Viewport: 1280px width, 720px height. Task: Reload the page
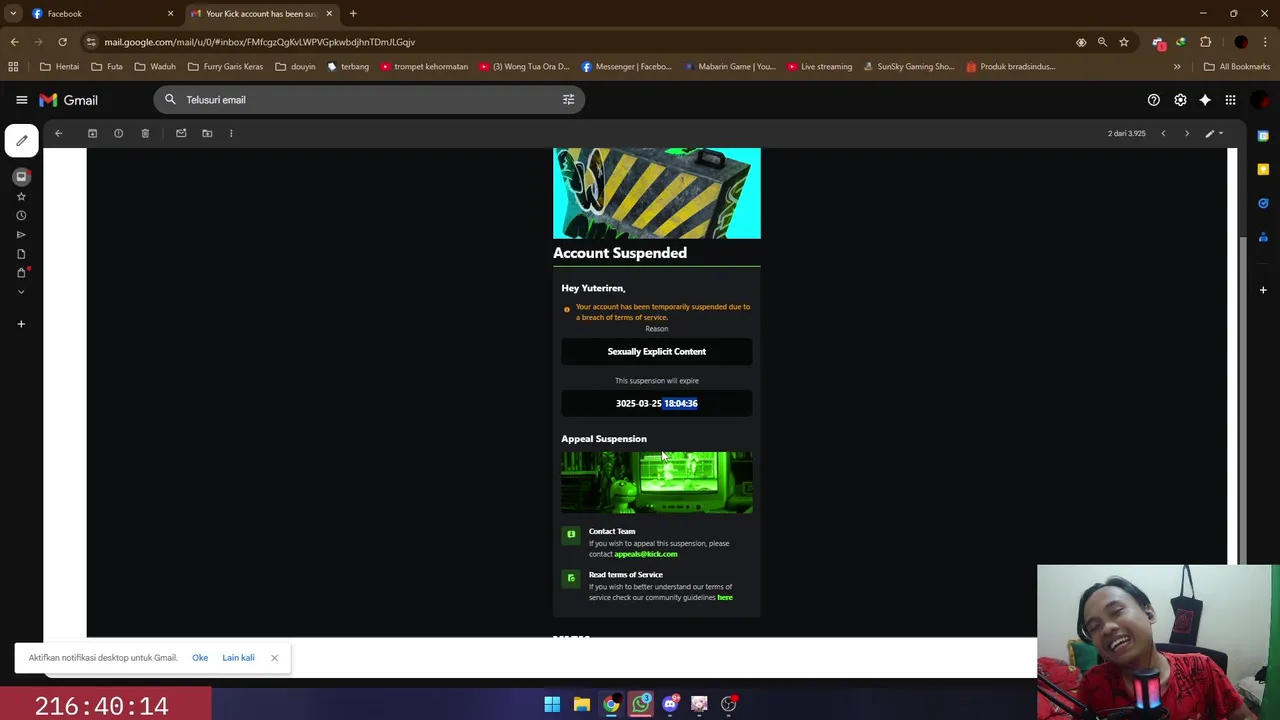(x=62, y=42)
